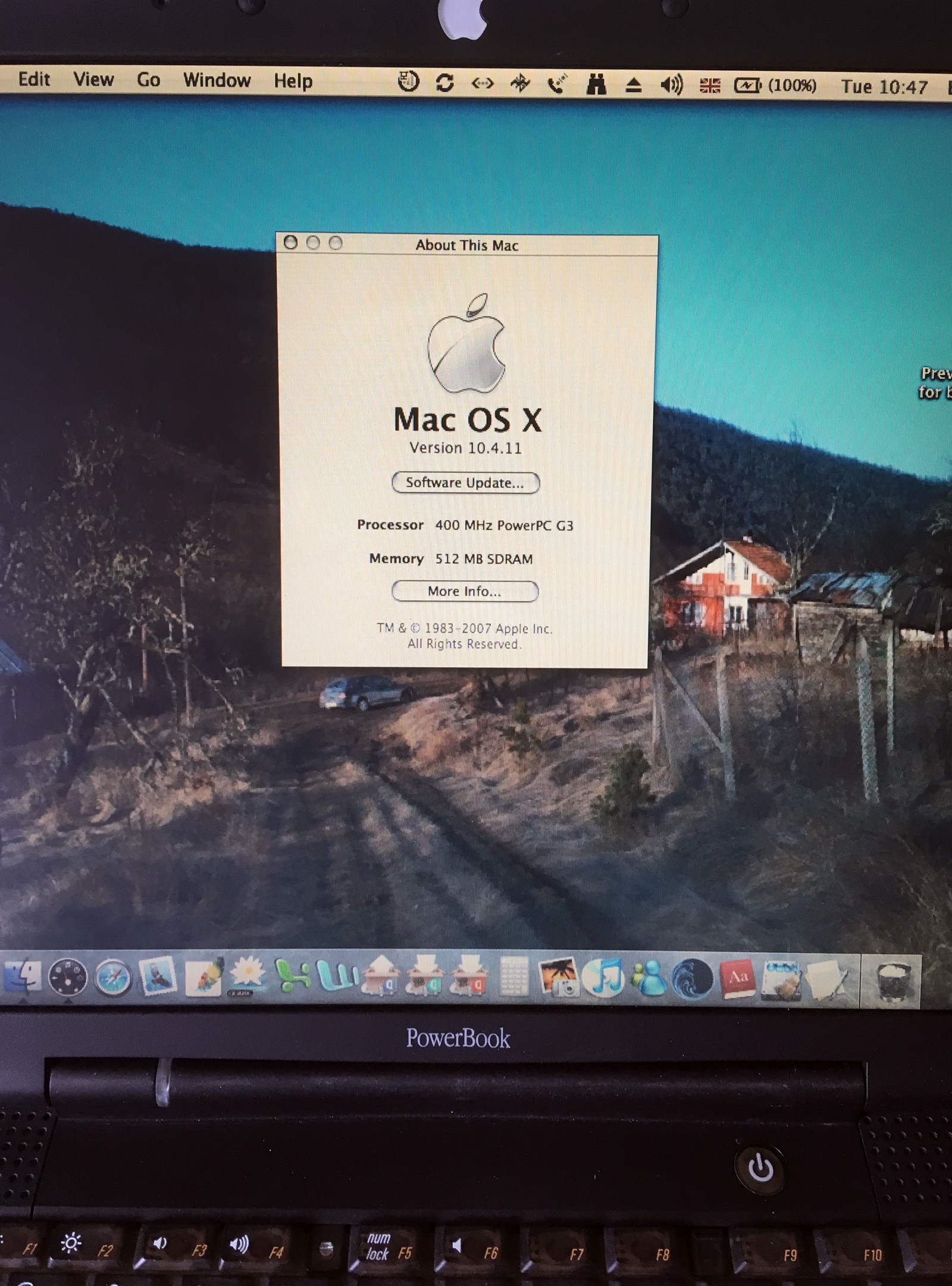Minimize the About This Mac window
This screenshot has height=1286, width=952.
313,243
